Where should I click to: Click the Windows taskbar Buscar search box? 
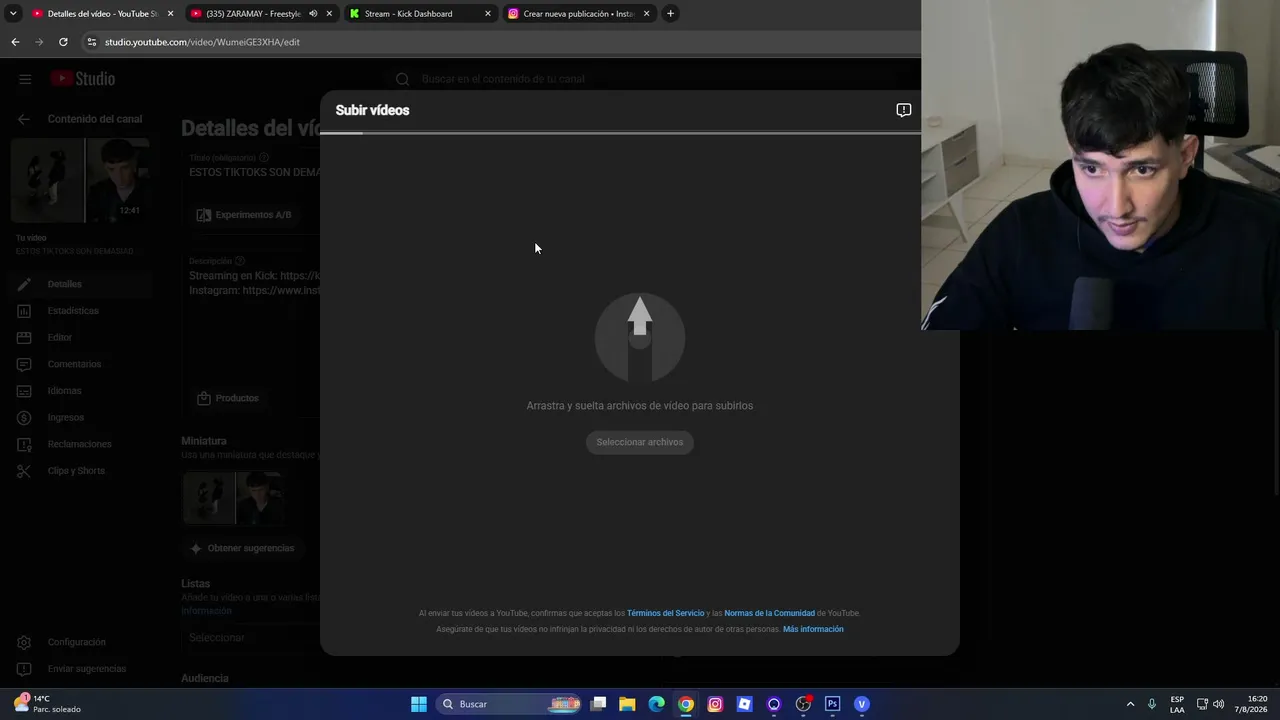tap(510, 704)
